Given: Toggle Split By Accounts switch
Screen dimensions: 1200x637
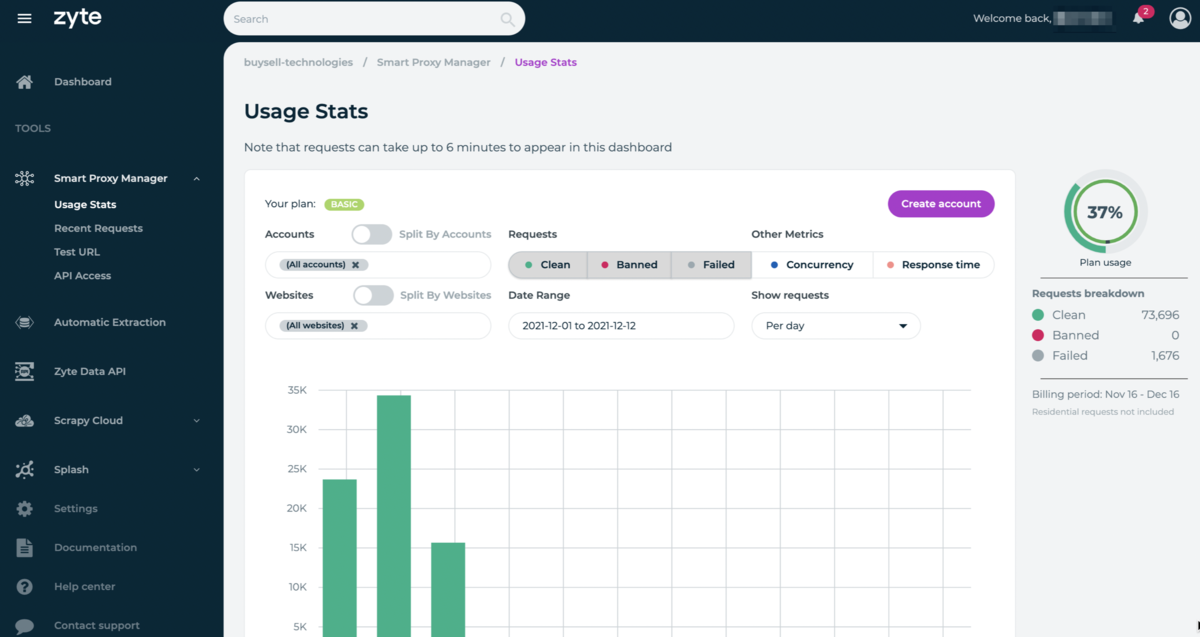Looking at the screenshot, I should [x=372, y=234].
